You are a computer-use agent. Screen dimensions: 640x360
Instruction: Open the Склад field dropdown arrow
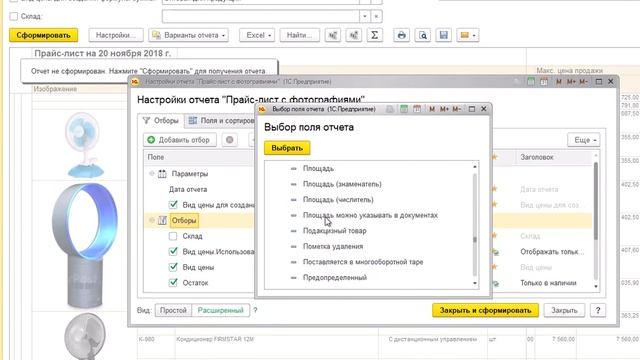(x=364, y=16)
